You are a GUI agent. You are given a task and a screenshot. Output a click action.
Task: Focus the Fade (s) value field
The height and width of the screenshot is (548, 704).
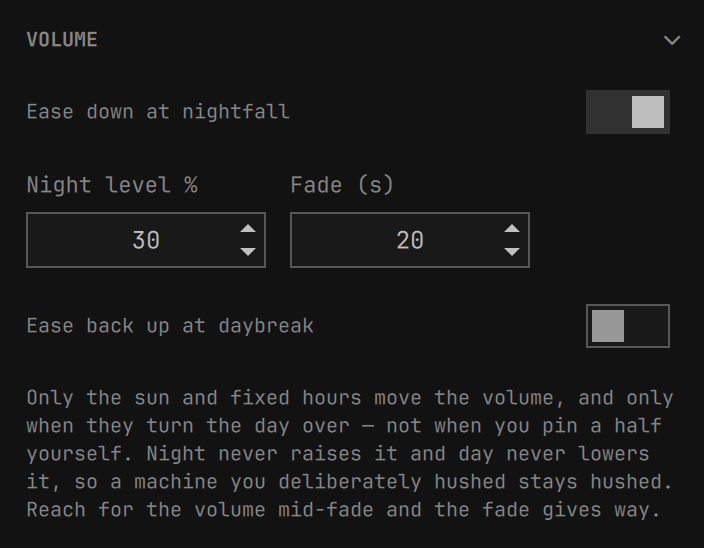click(410, 240)
